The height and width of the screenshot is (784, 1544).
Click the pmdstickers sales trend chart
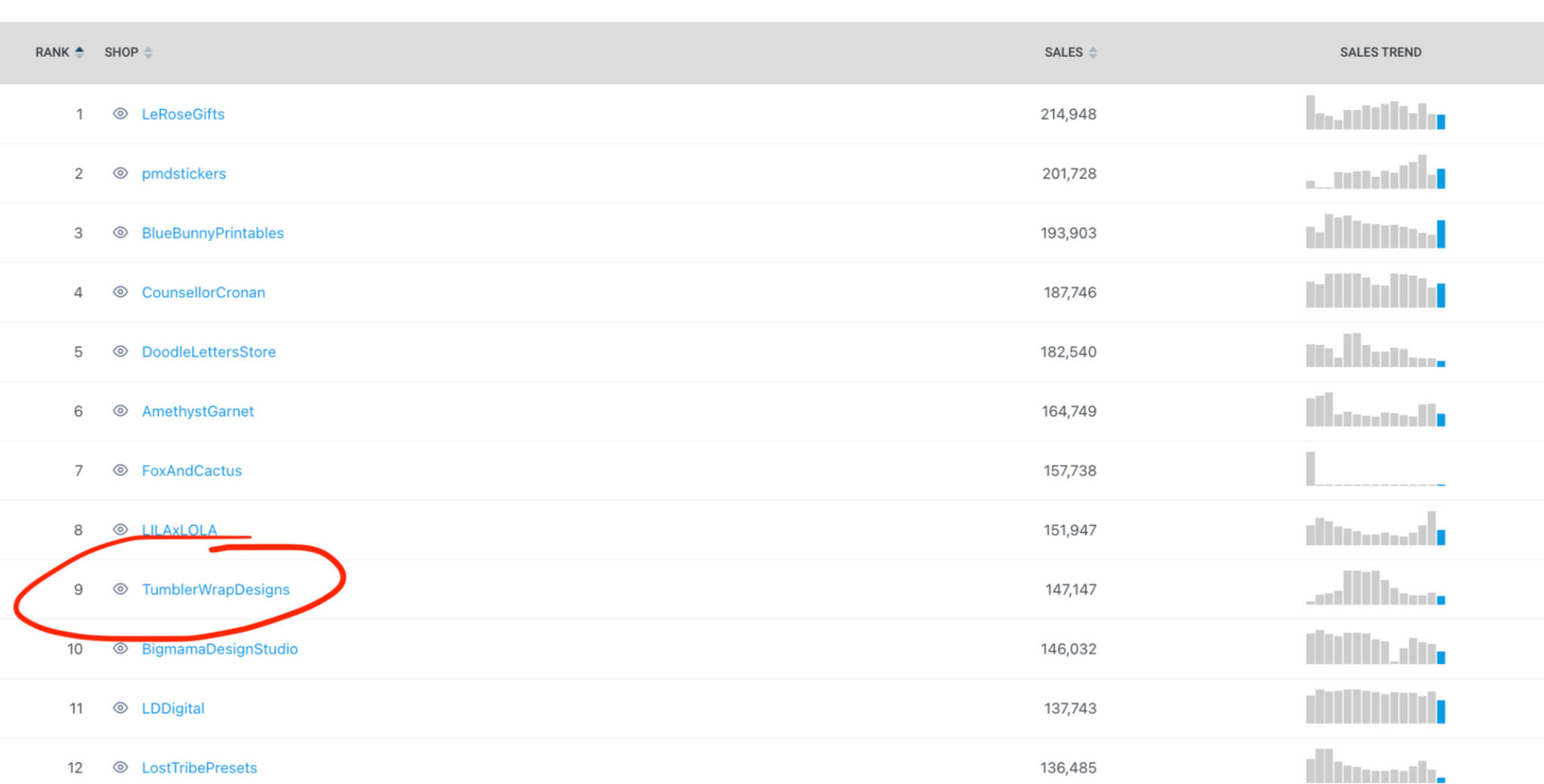pyautogui.click(x=1375, y=172)
